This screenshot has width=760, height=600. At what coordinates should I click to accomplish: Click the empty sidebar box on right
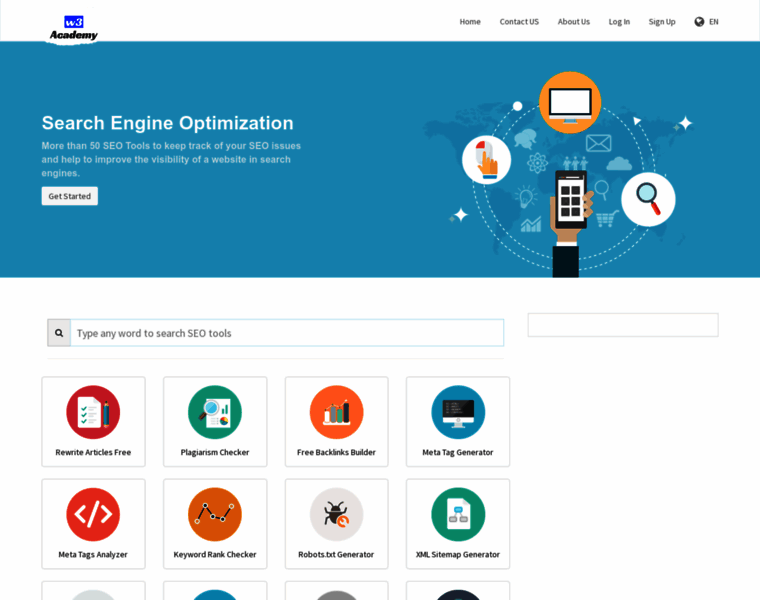(623, 325)
